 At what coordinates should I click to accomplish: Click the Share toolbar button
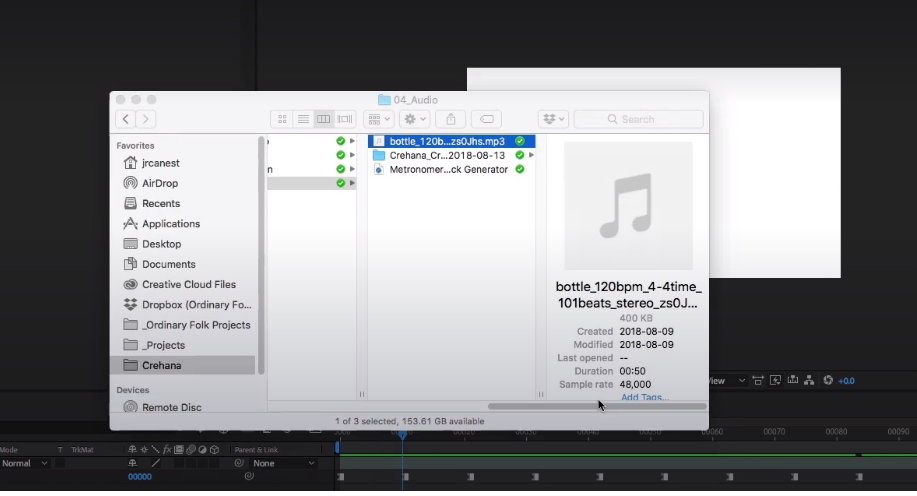coord(451,119)
